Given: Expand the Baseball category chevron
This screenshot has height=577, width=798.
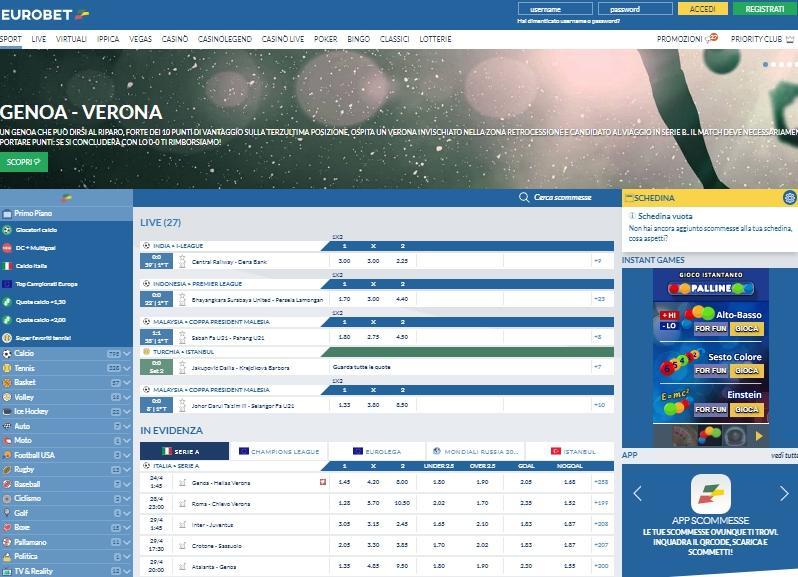Looking at the screenshot, I should click(x=127, y=484).
